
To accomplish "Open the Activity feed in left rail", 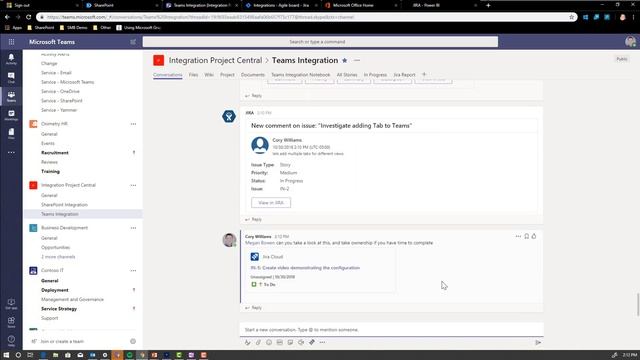I will pos(11,59).
